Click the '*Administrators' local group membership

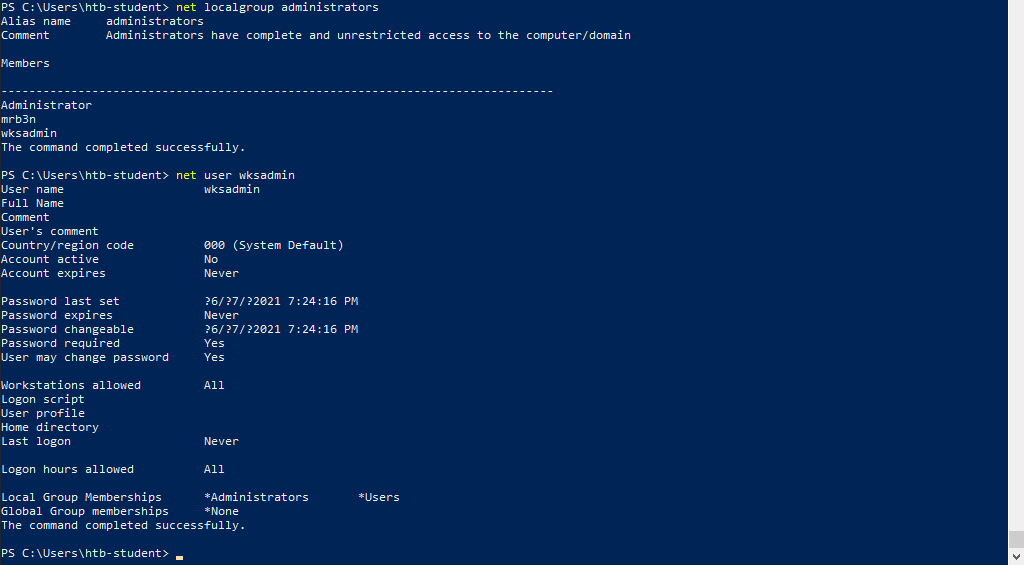pyautogui.click(x=256, y=497)
